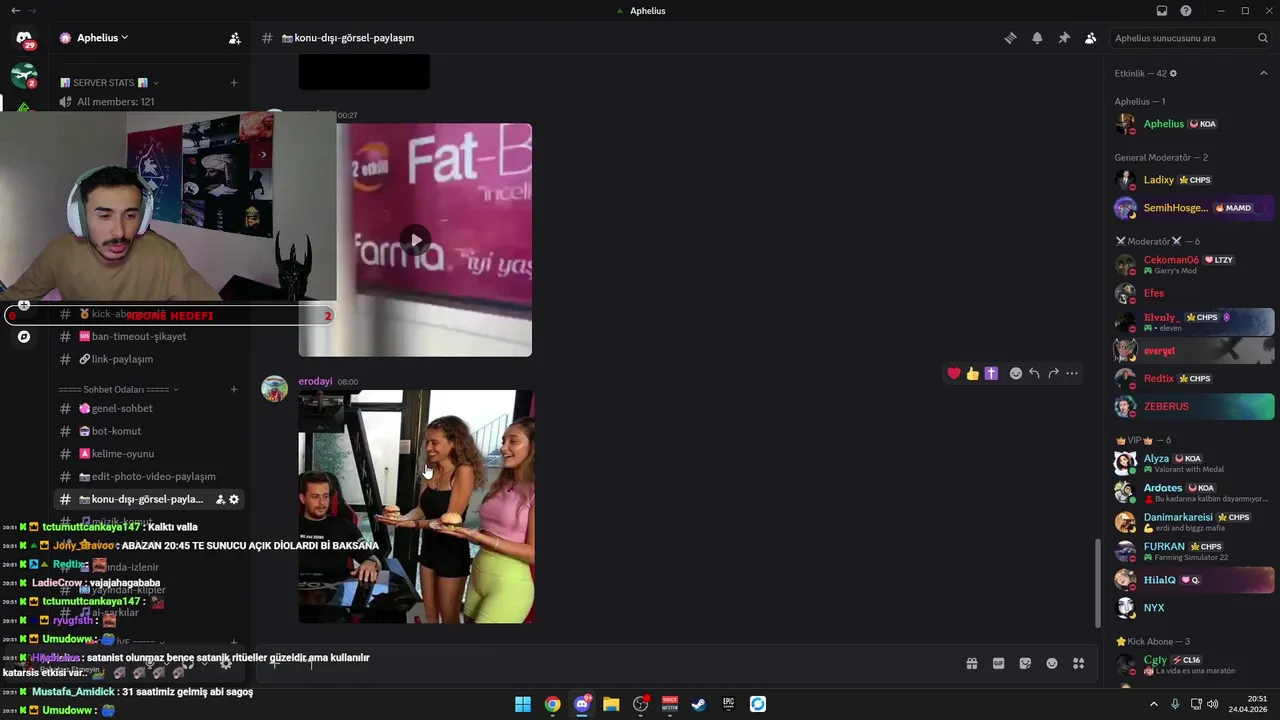The width and height of the screenshot is (1280, 720).
Task: Go back with the title bar arrow
Action: click(x=15, y=11)
